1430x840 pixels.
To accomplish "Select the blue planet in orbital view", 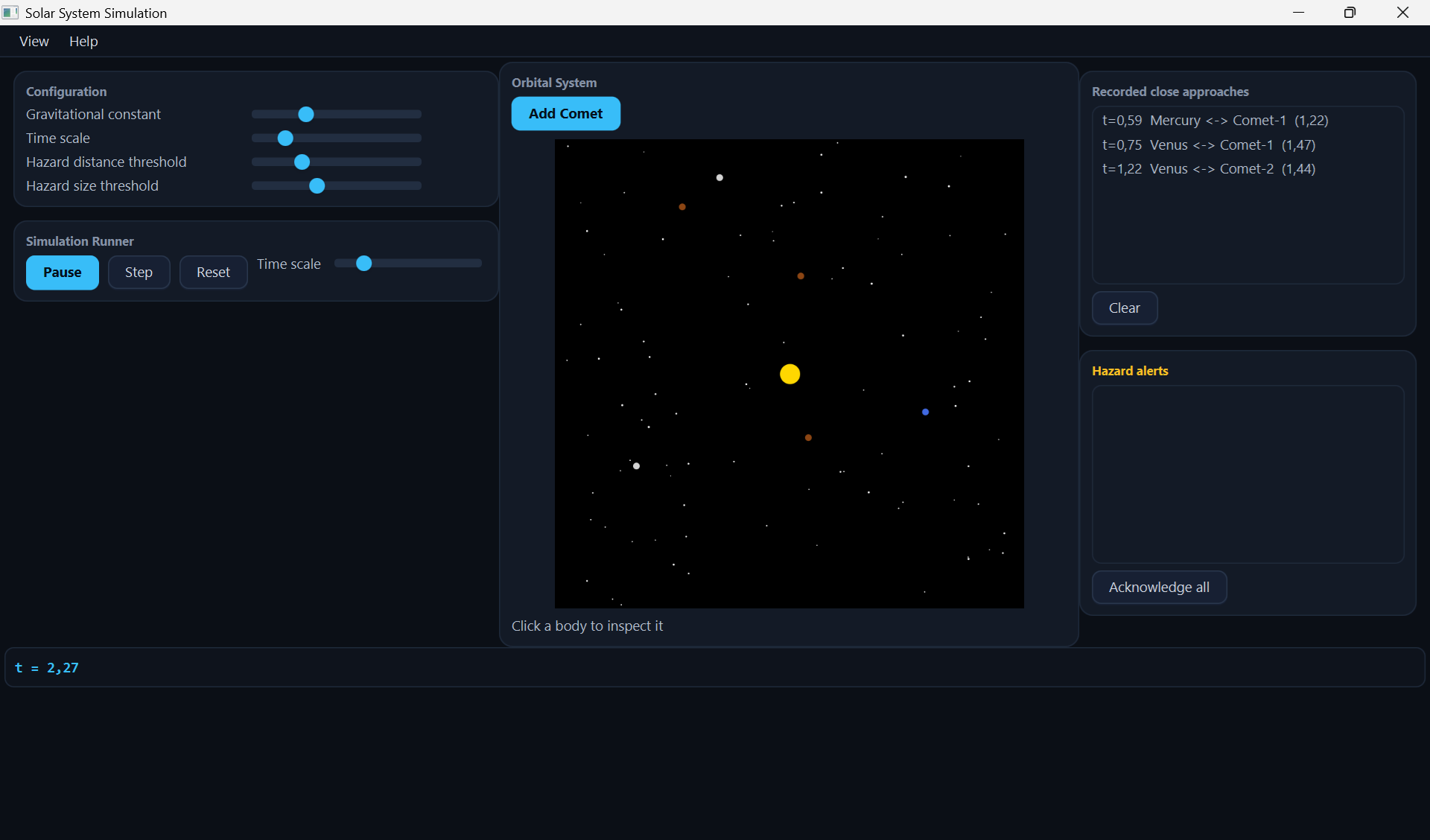I will tap(925, 412).
